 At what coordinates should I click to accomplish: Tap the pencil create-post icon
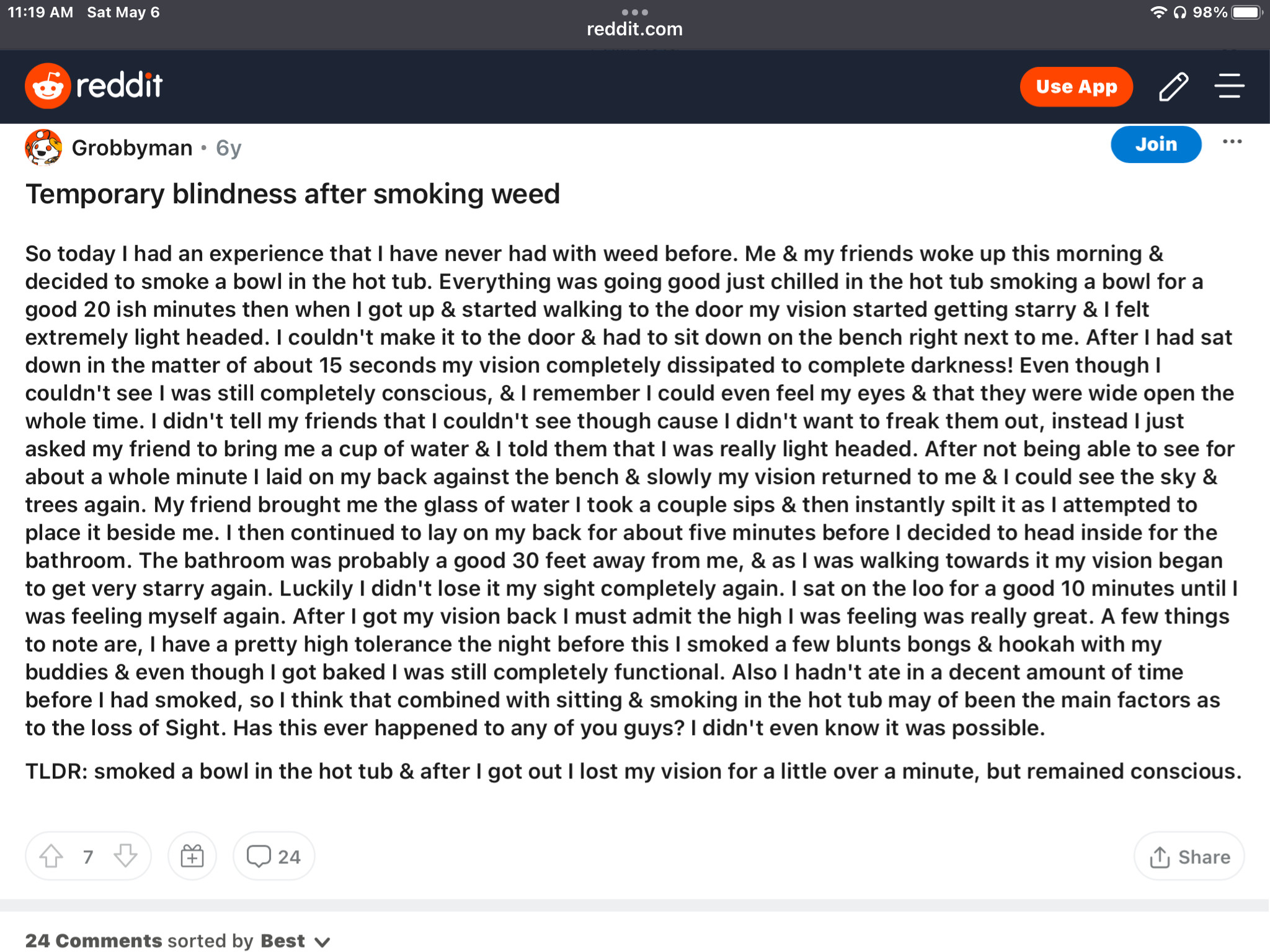click(1173, 86)
